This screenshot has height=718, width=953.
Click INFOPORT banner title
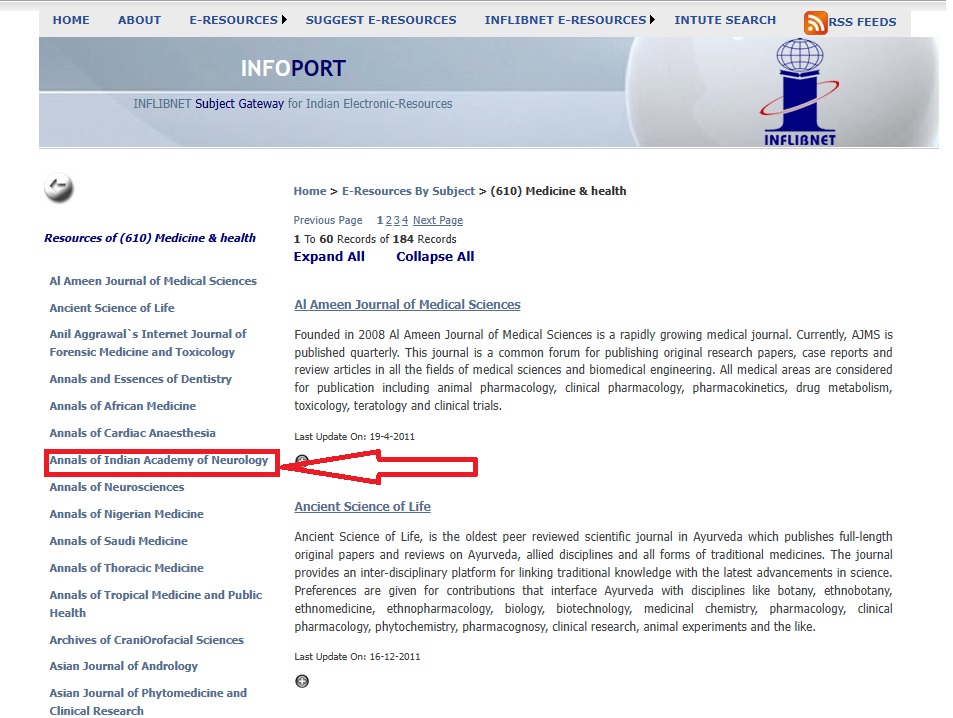(x=293, y=68)
